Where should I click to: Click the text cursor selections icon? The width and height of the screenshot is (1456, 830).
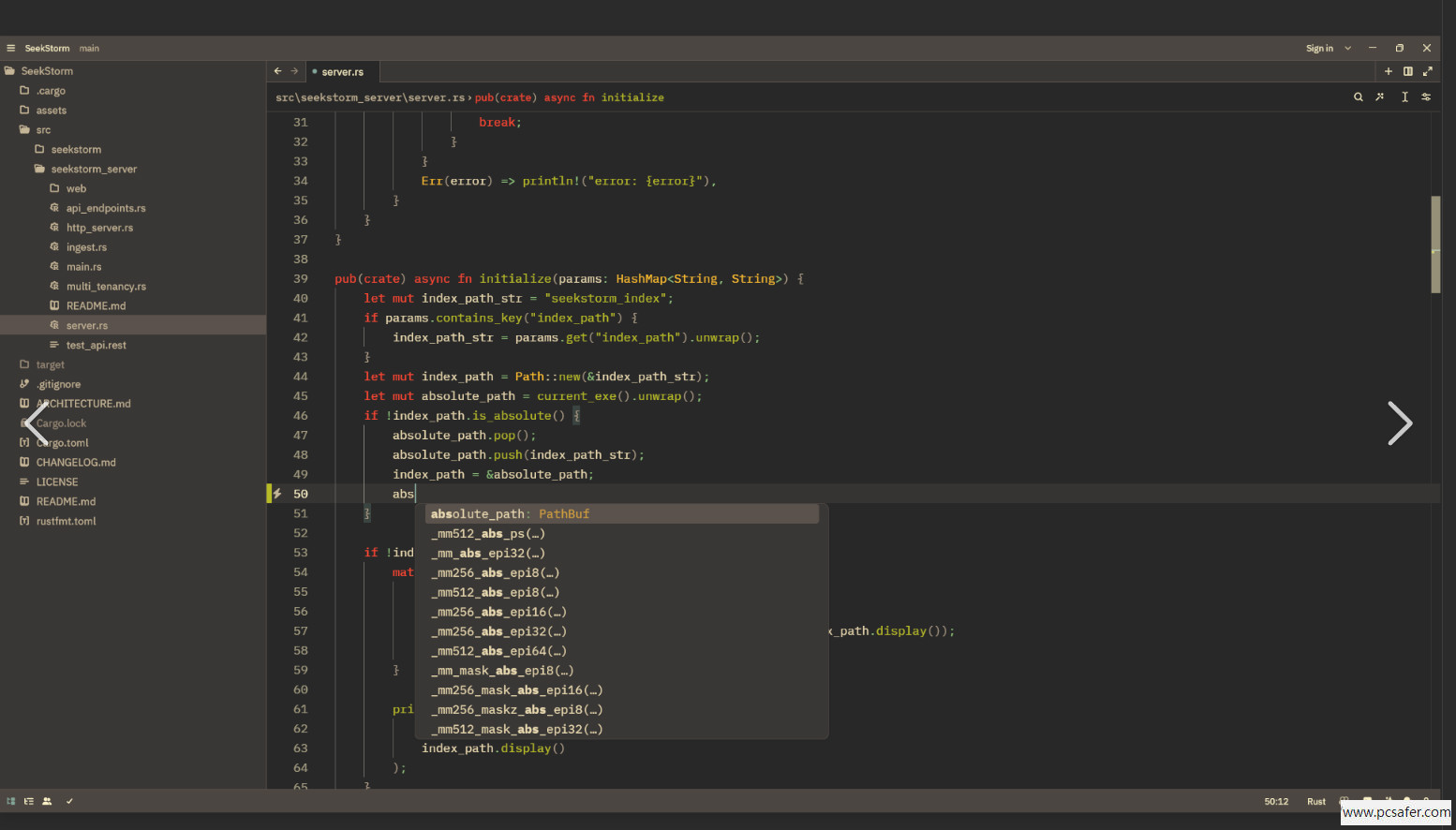tap(1404, 96)
